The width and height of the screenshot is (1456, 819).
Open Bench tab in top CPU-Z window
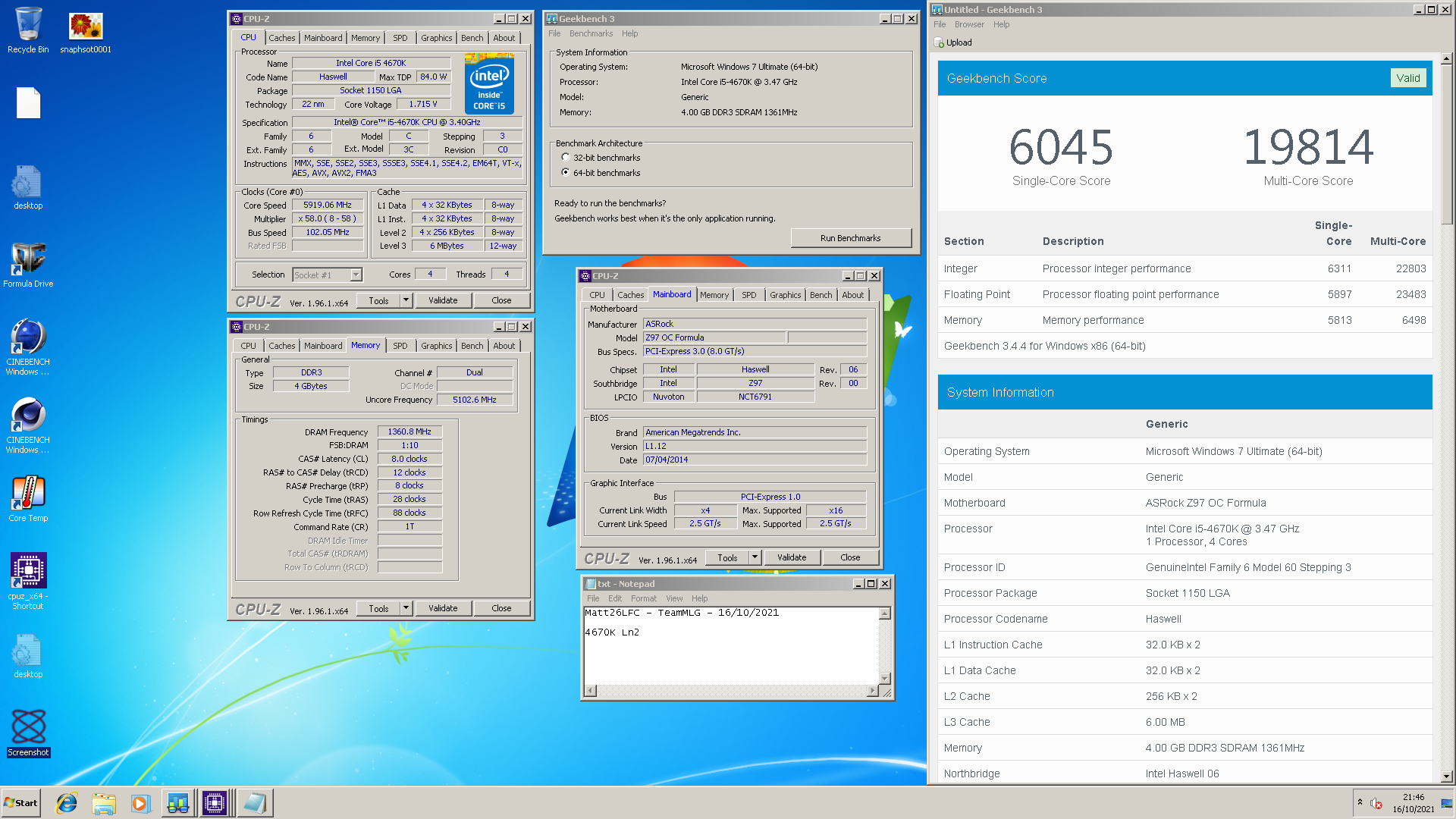472,38
